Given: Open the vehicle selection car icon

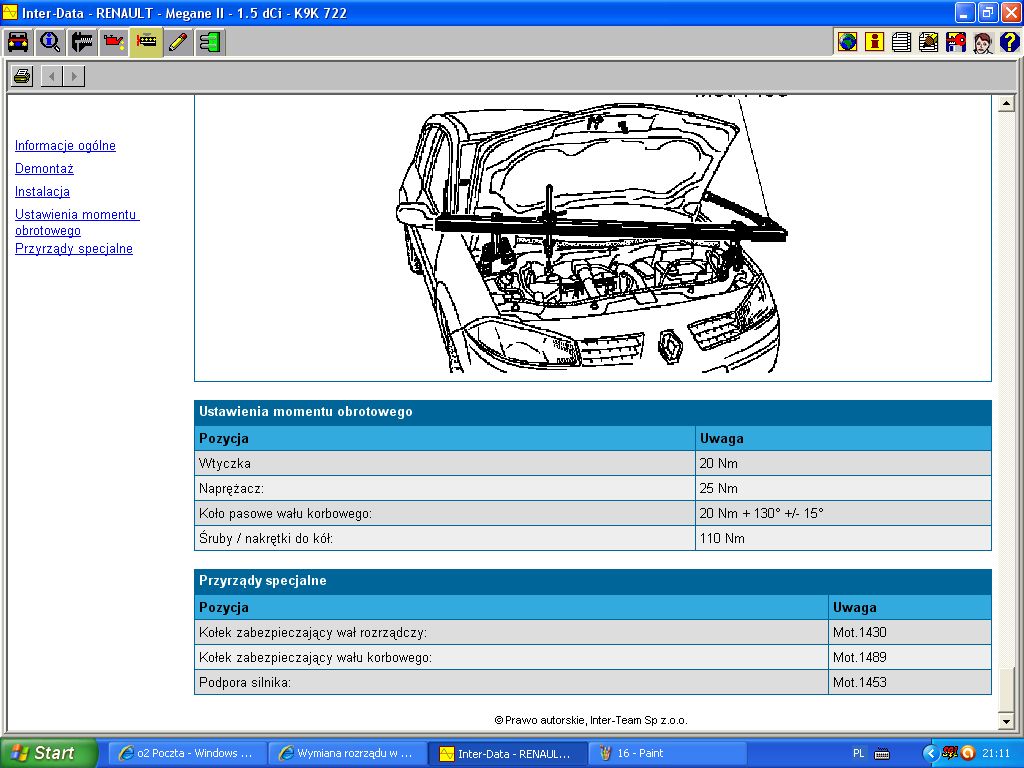Looking at the screenshot, I should click(18, 42).
